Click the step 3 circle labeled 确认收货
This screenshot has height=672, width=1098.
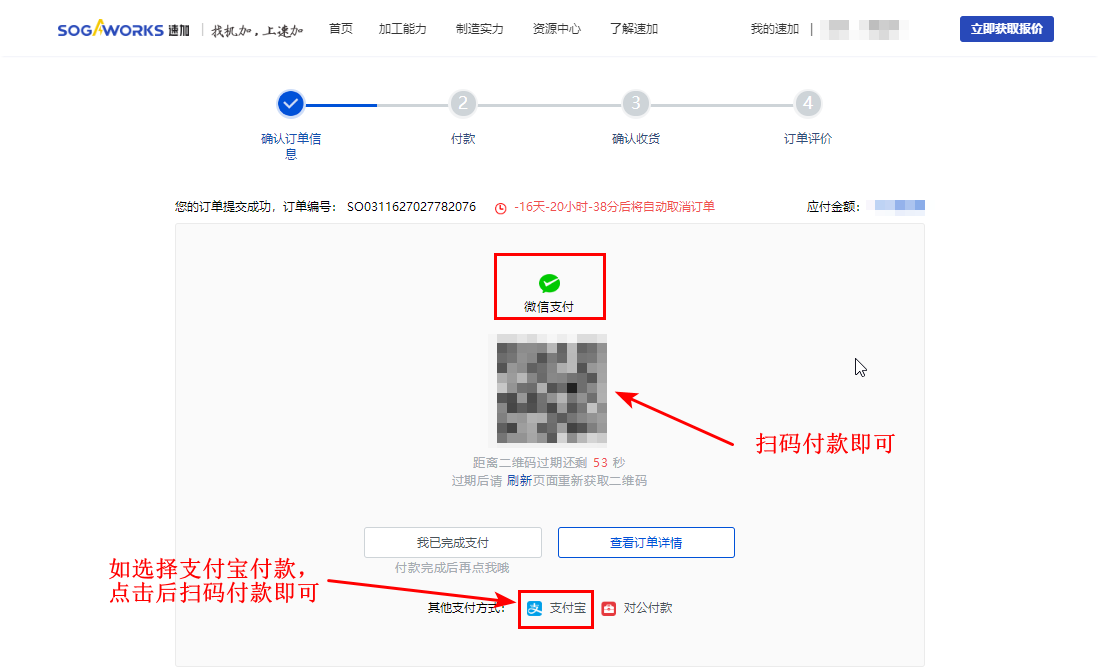pyautogui.click(x=635, y=103)
